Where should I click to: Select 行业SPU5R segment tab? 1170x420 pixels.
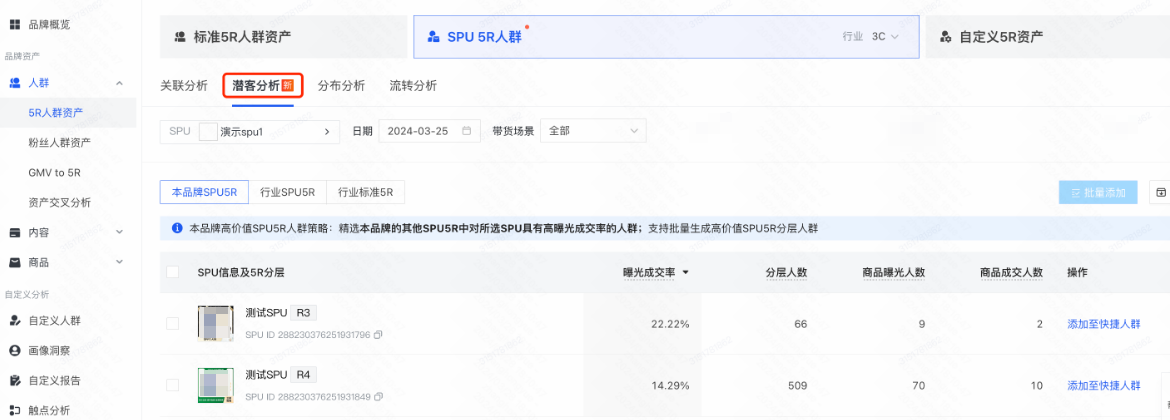pos(288,192)
